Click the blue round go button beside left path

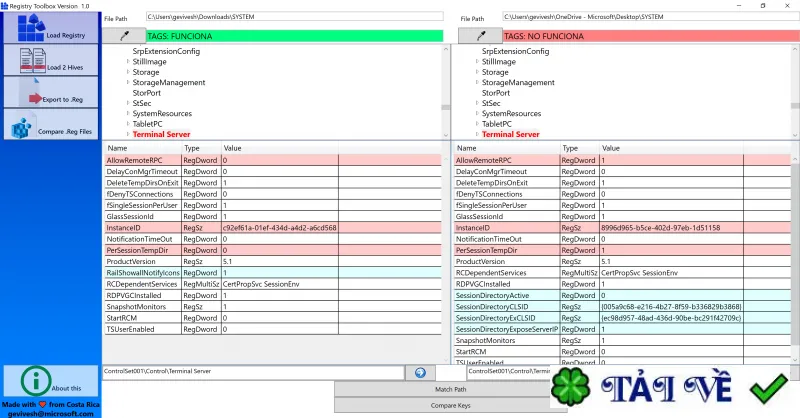tap(420, 373)
